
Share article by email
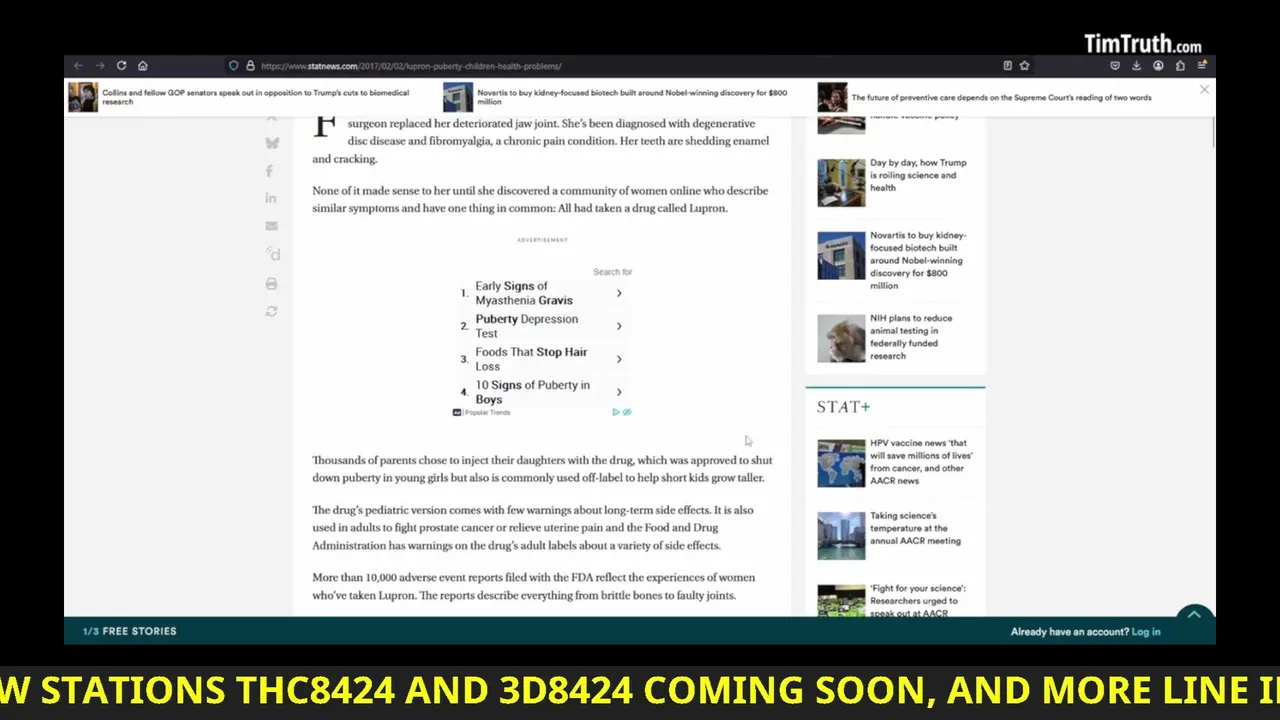tap(271, 226)
